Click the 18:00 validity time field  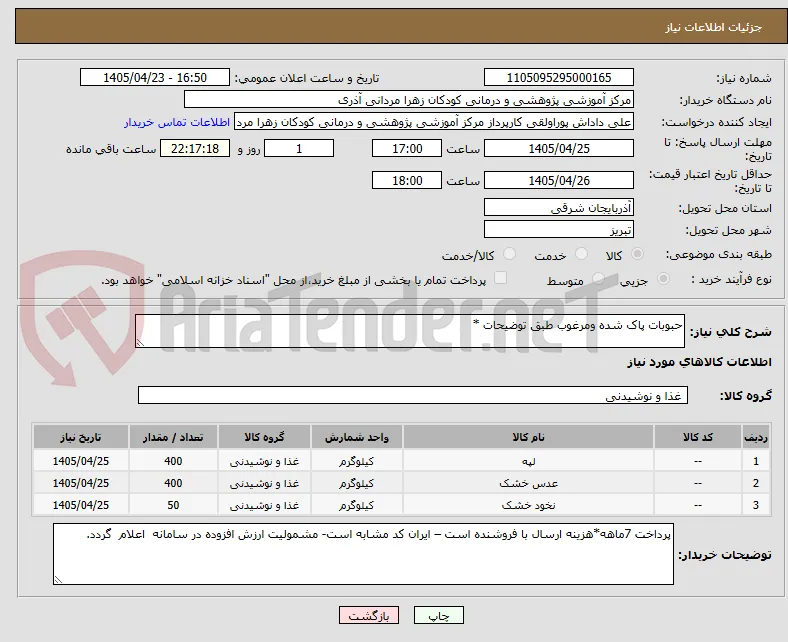tap(407, 180)
